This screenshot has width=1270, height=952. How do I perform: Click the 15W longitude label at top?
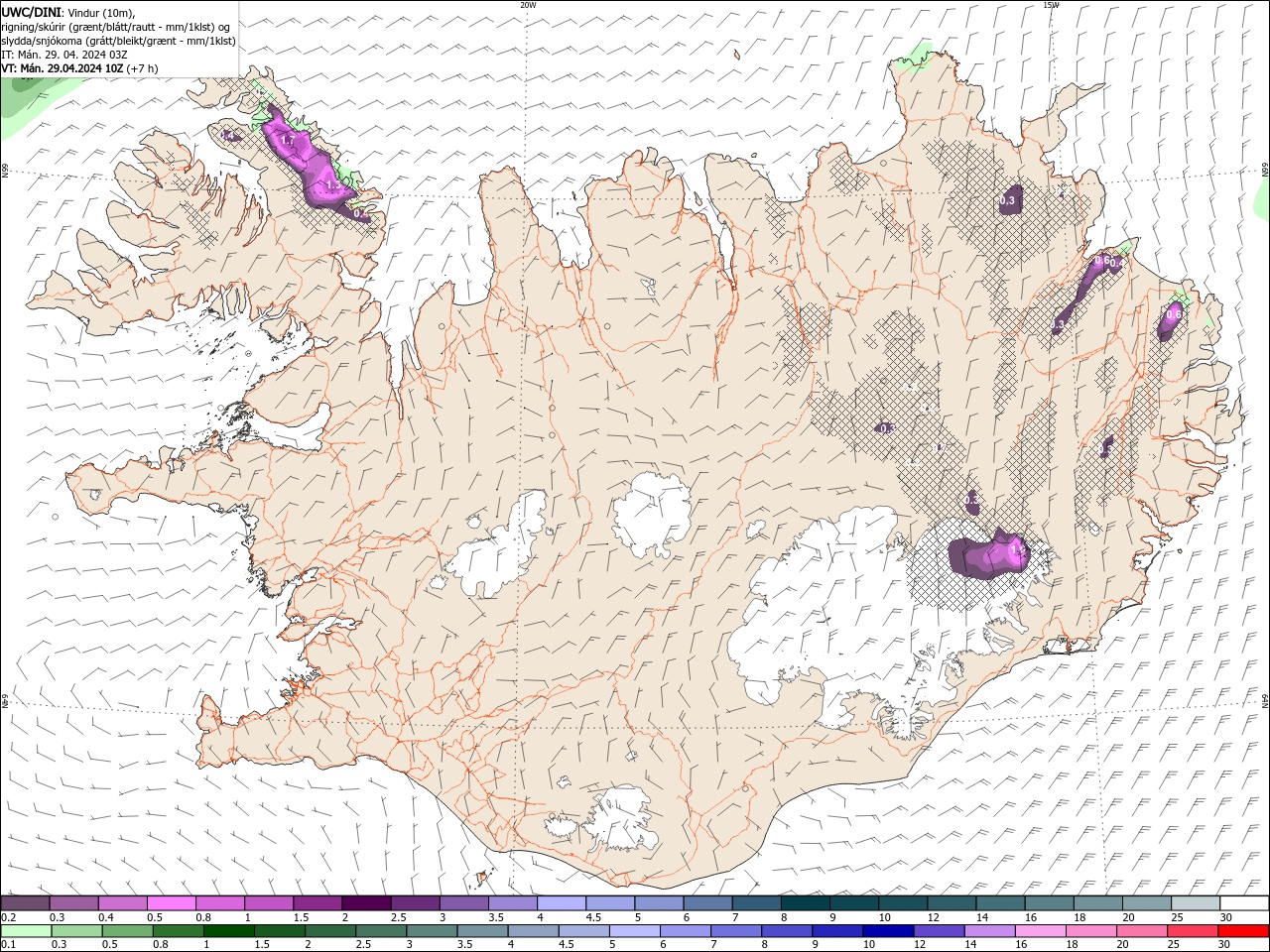tap(1051, 5)
